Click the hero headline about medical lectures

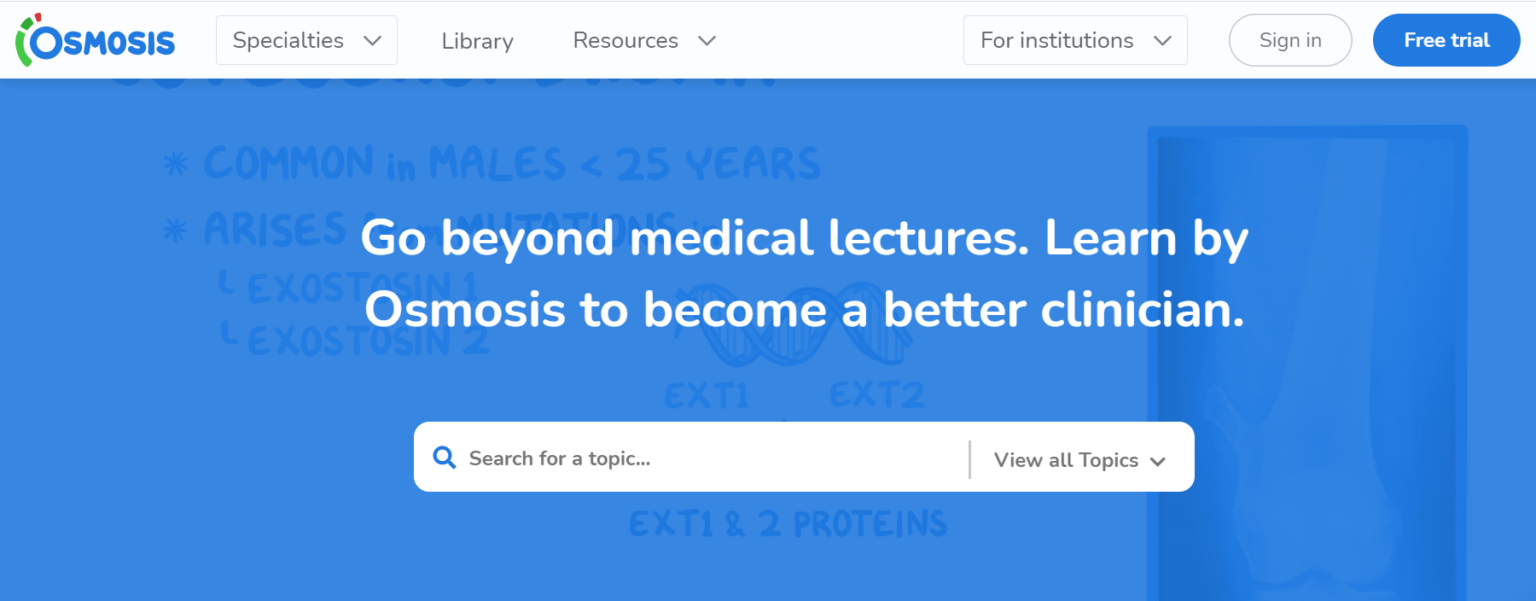[804, 274]
